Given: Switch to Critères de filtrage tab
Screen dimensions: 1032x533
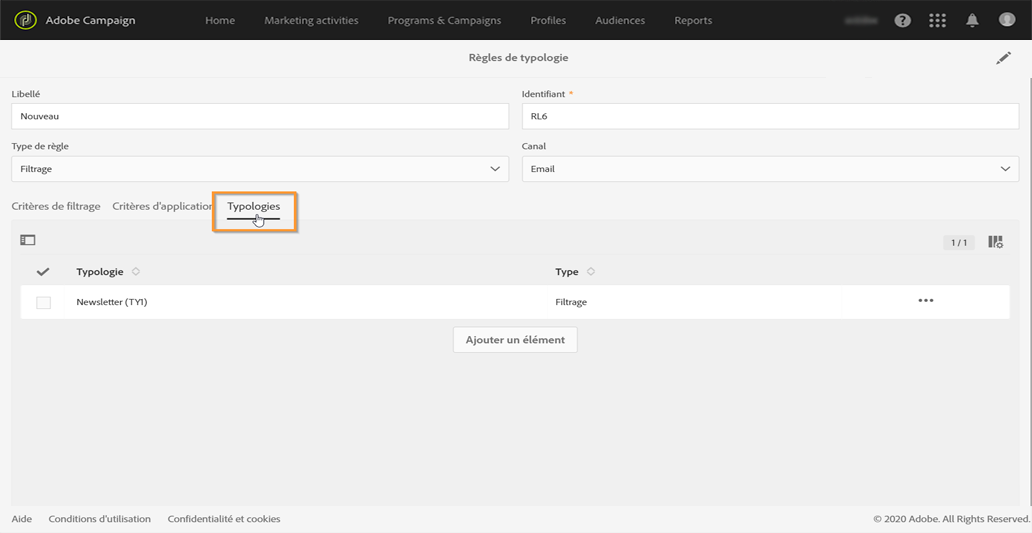Looking at the screenshot, I should click(56, 206).
